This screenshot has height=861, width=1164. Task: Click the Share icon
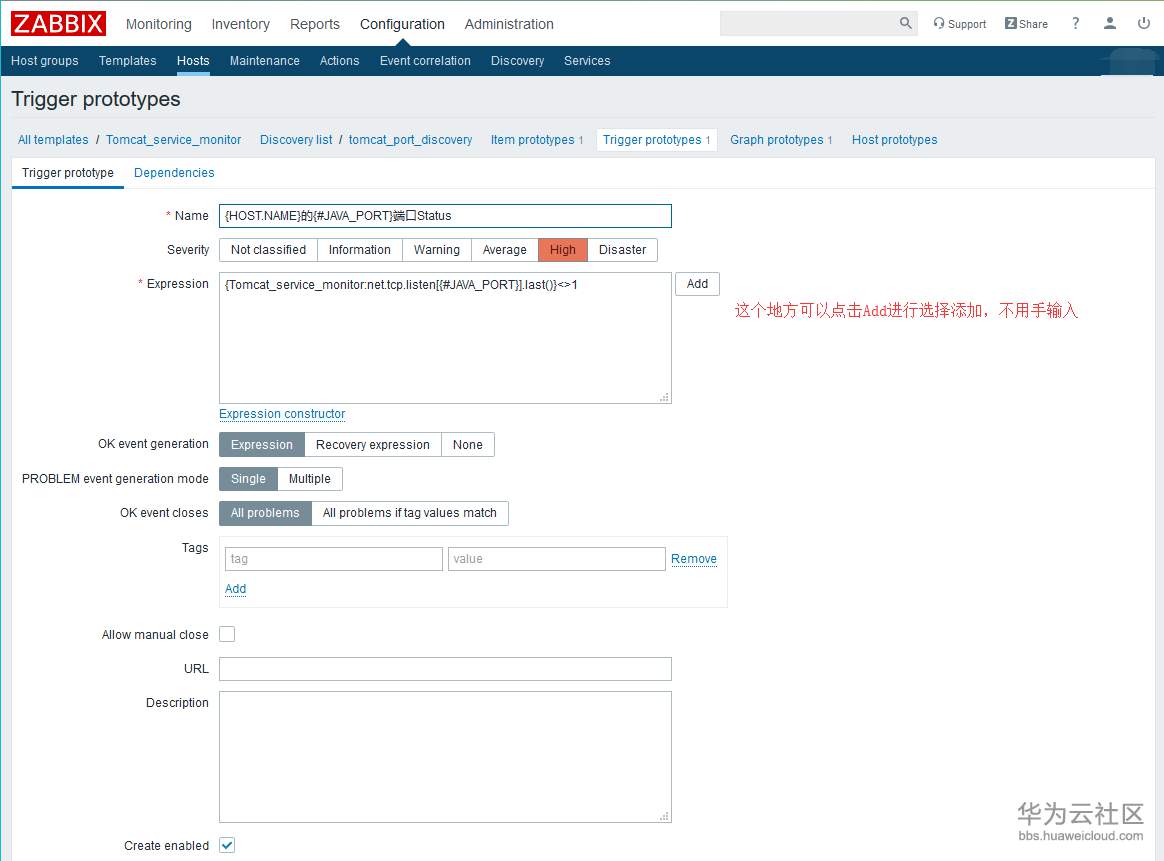(1026, 24)
